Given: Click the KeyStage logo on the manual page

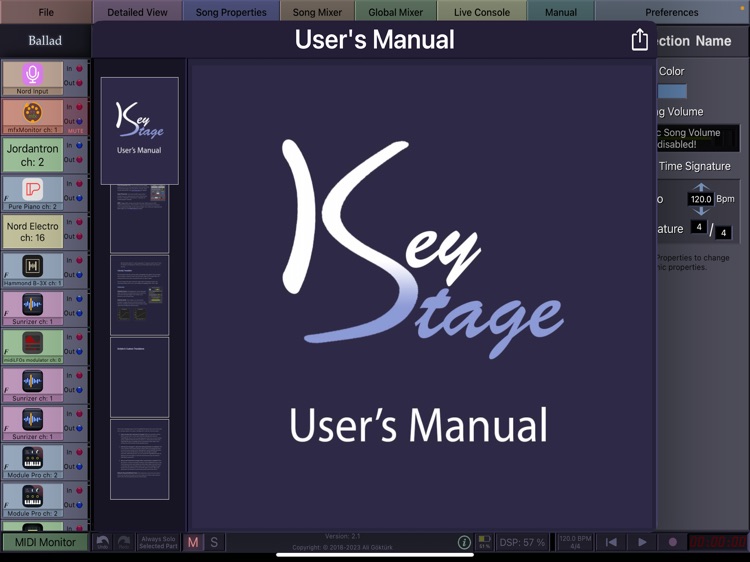Looking at the screenshot, I should pos(422,249).
